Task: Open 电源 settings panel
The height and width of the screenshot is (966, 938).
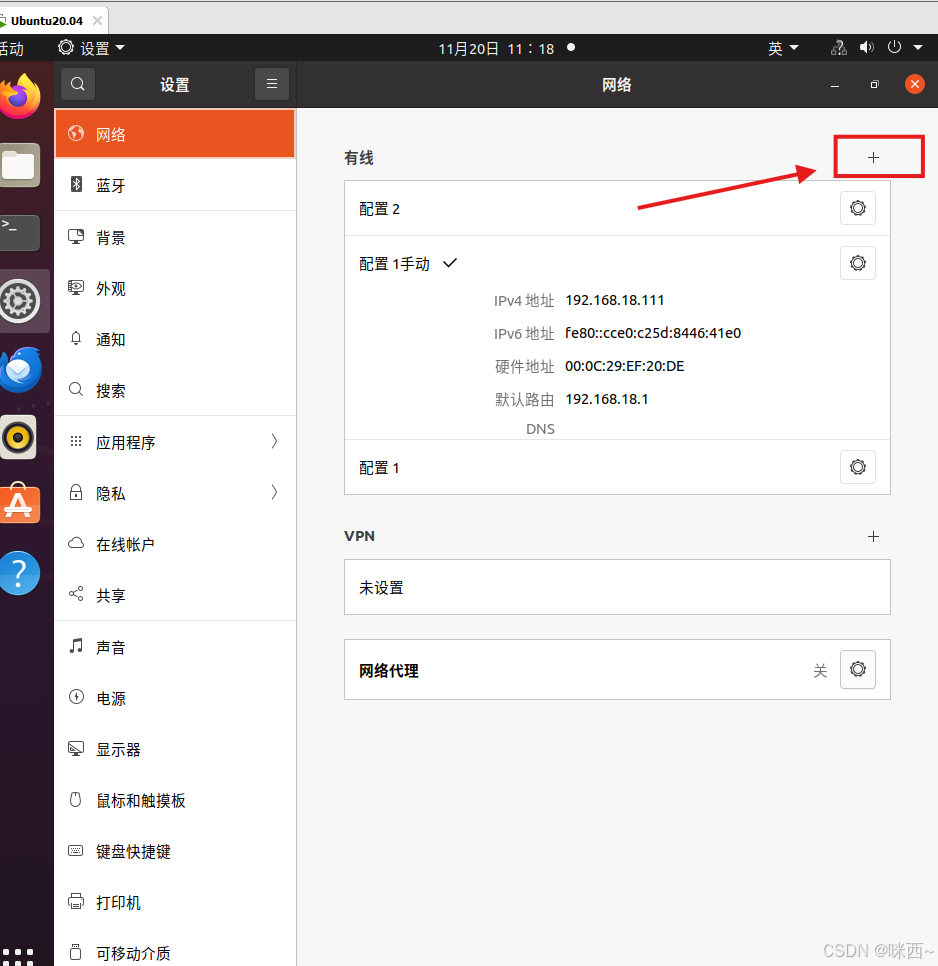Action: 175,698
